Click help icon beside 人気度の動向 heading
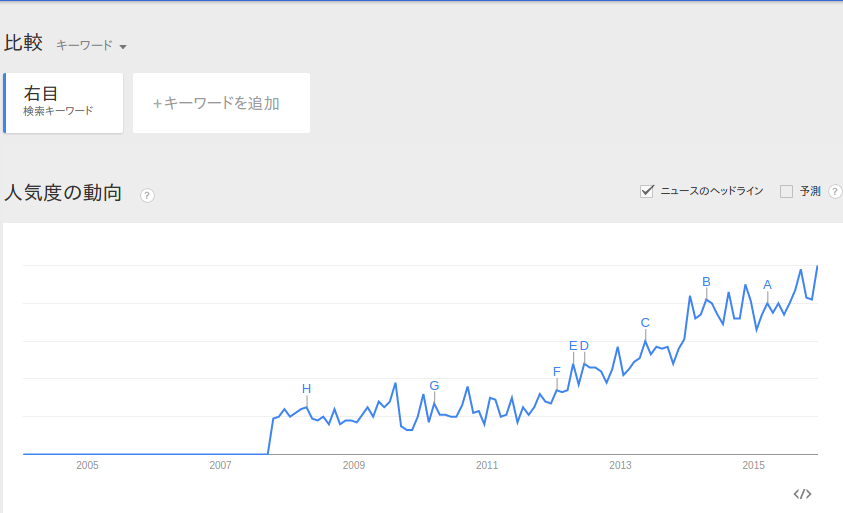 click(147, 195)
